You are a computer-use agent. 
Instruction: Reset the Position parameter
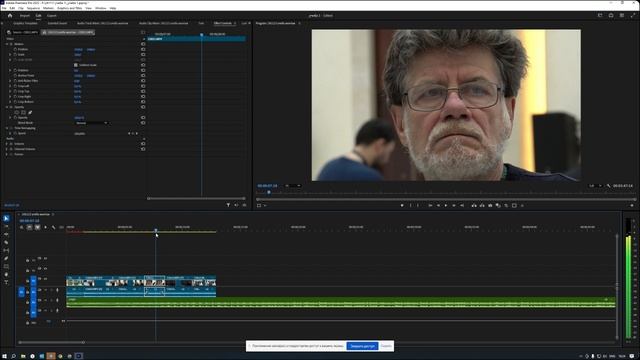point(143,49)
